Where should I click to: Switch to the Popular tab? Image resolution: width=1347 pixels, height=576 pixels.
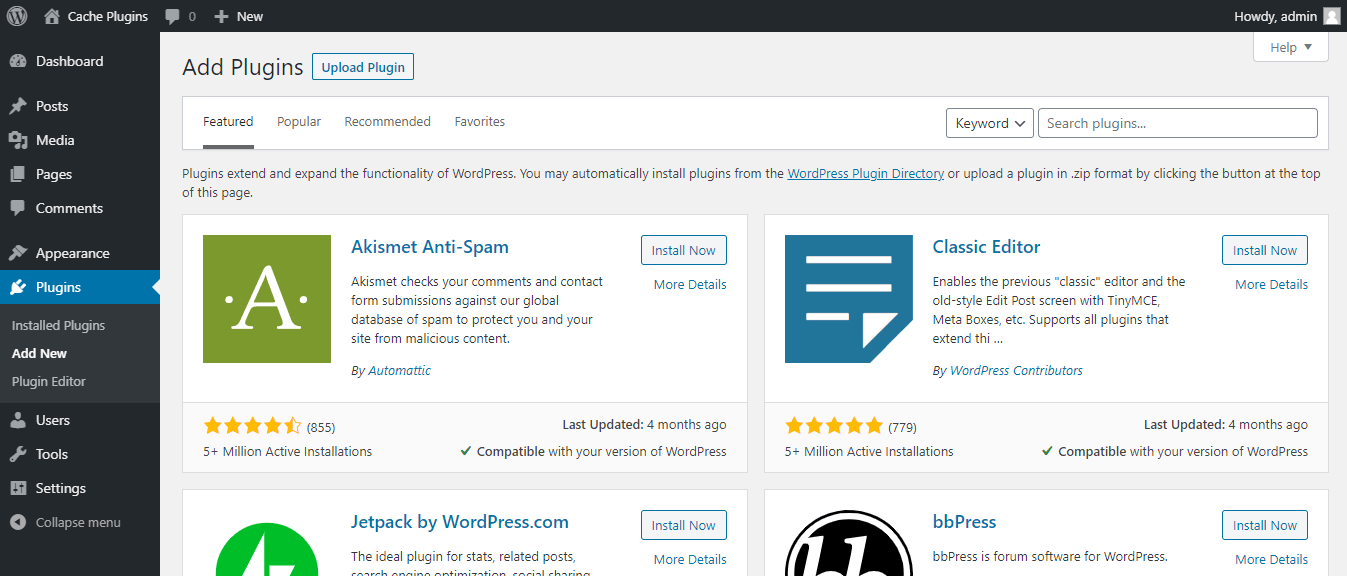click(299, 122)
